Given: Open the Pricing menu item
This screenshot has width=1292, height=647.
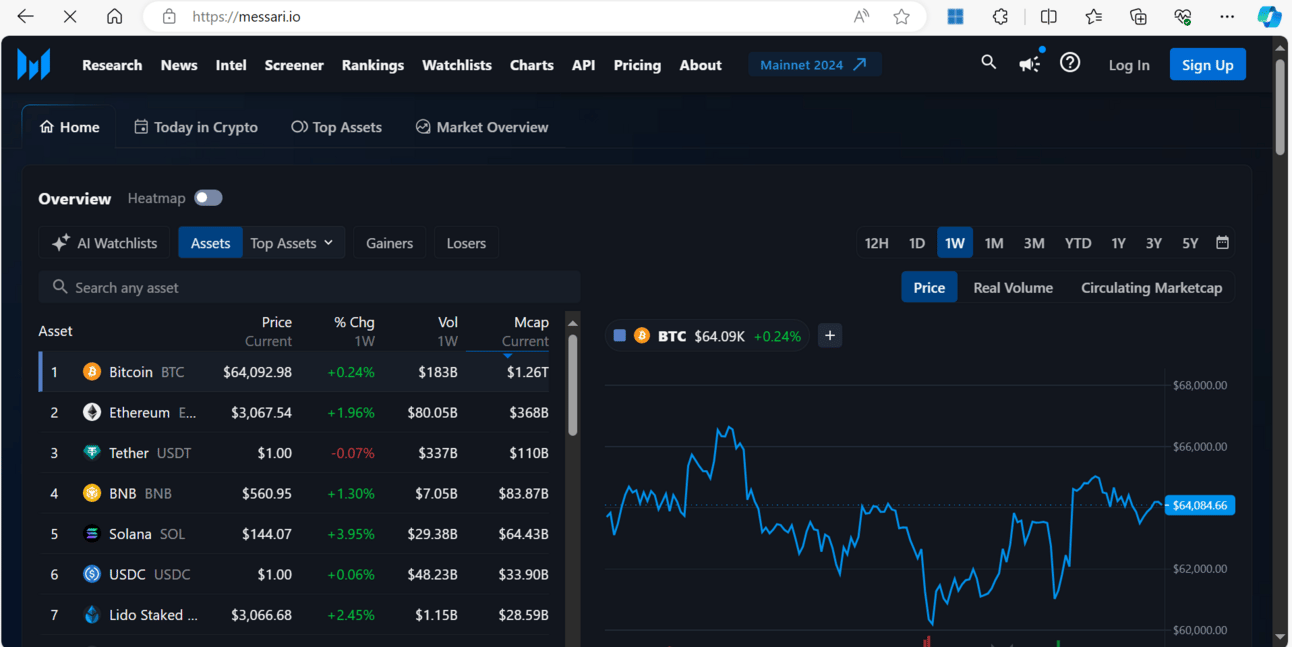Looking at the screenshot, I should [637, 65].
